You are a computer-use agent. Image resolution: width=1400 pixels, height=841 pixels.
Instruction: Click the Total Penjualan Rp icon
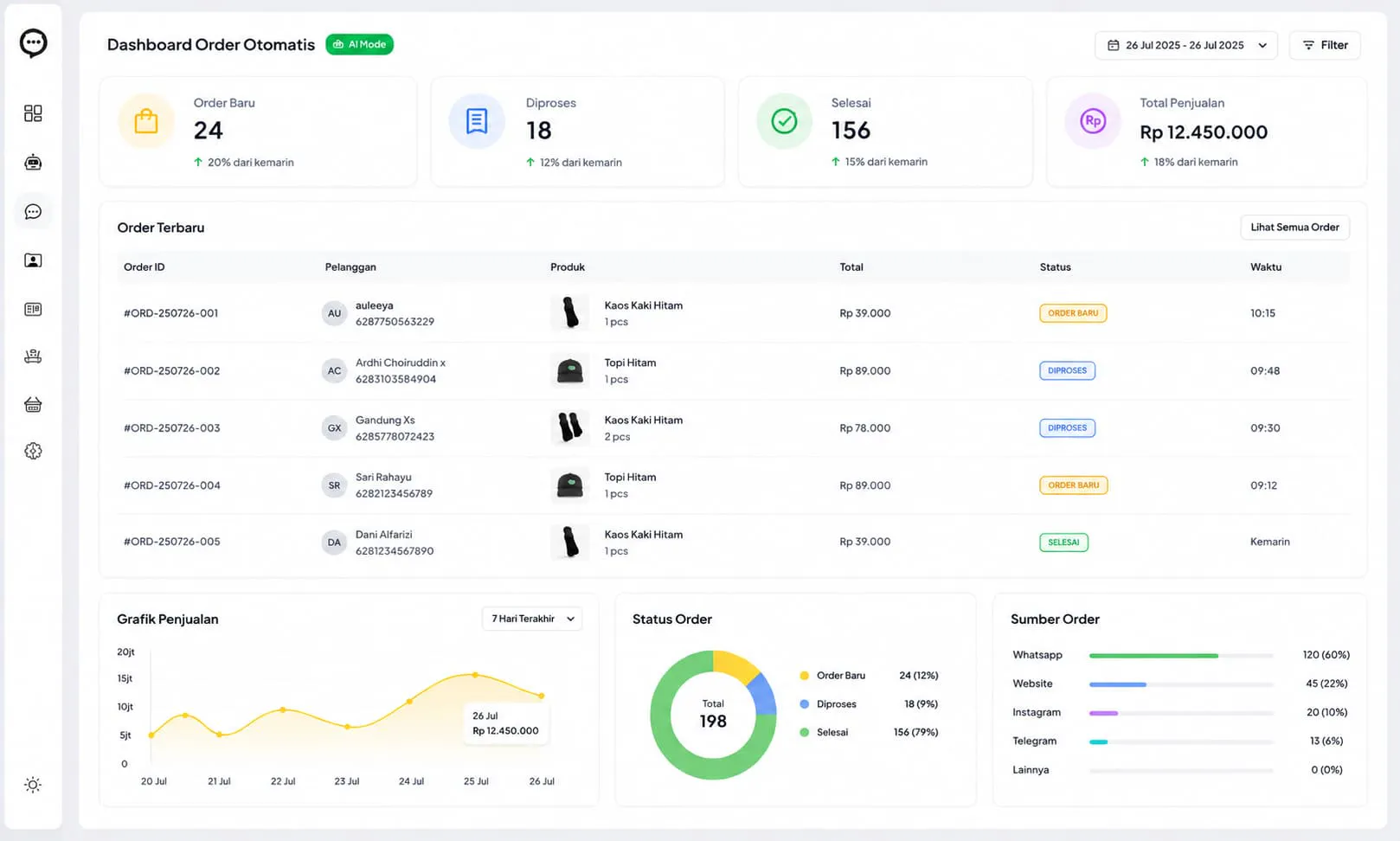pos(1093,121)
